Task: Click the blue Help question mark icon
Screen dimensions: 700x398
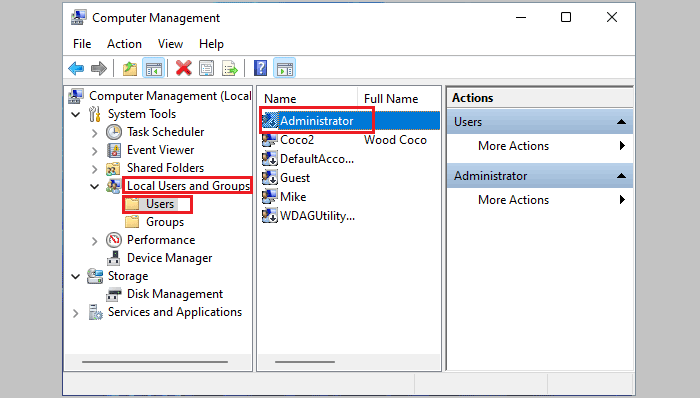Action: (260, 68)
